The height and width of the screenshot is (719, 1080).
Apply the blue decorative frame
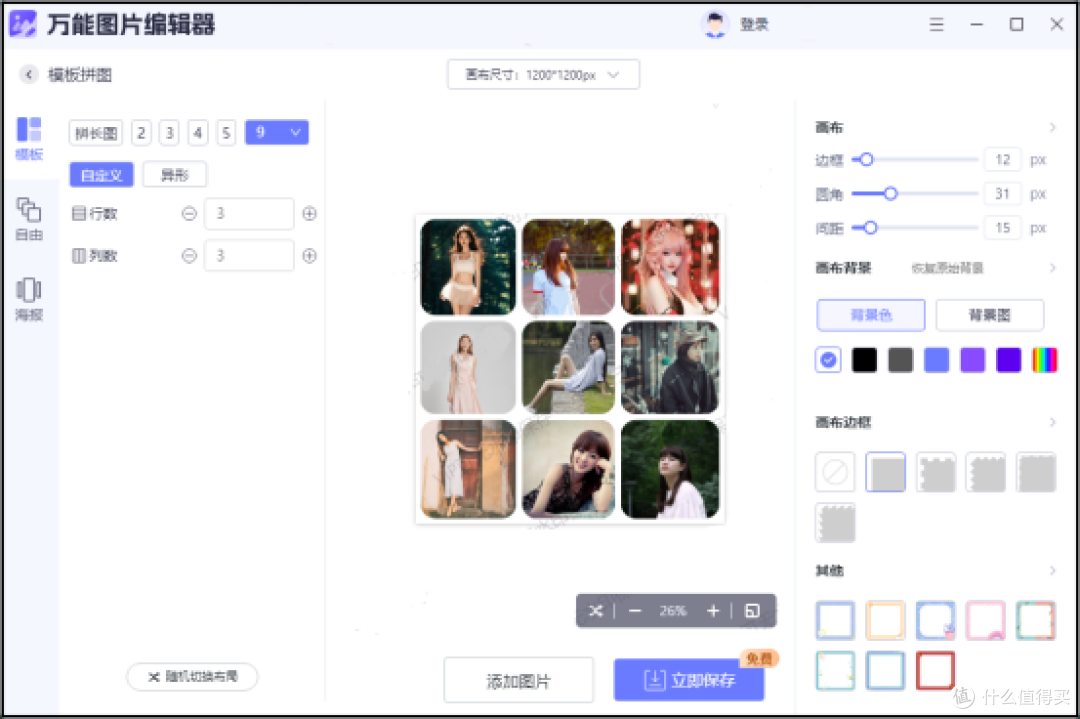pos(835,620)
